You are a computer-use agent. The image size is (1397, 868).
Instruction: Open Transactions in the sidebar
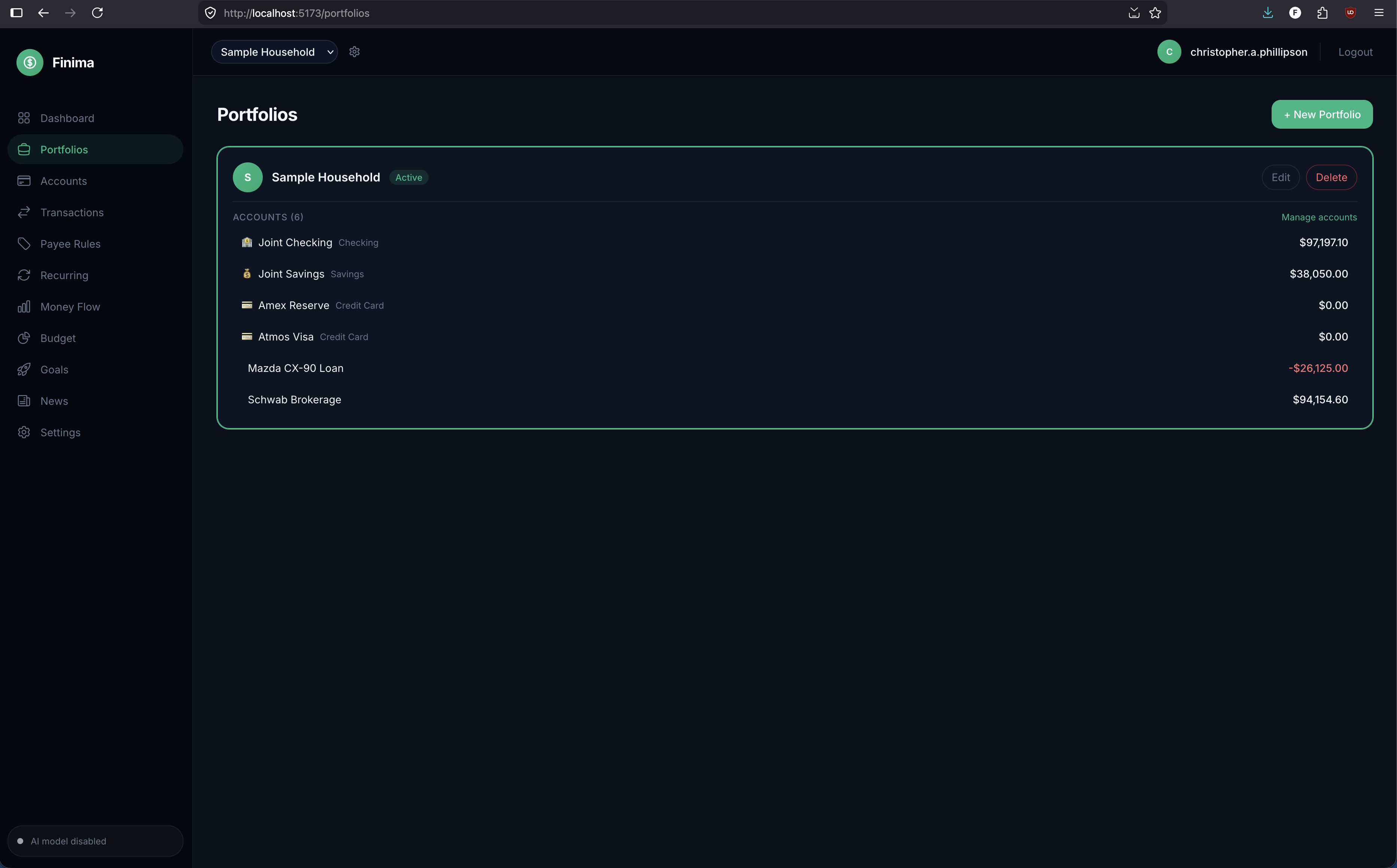(x=95, y=213)
